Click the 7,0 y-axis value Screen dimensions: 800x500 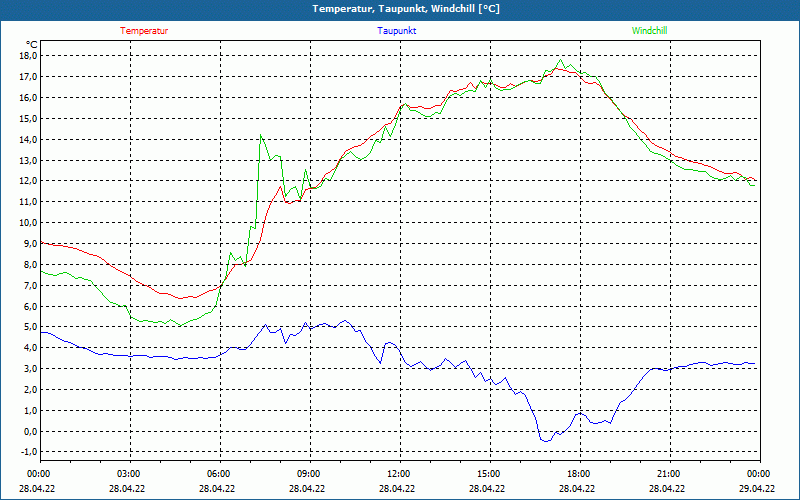[31, 285]
